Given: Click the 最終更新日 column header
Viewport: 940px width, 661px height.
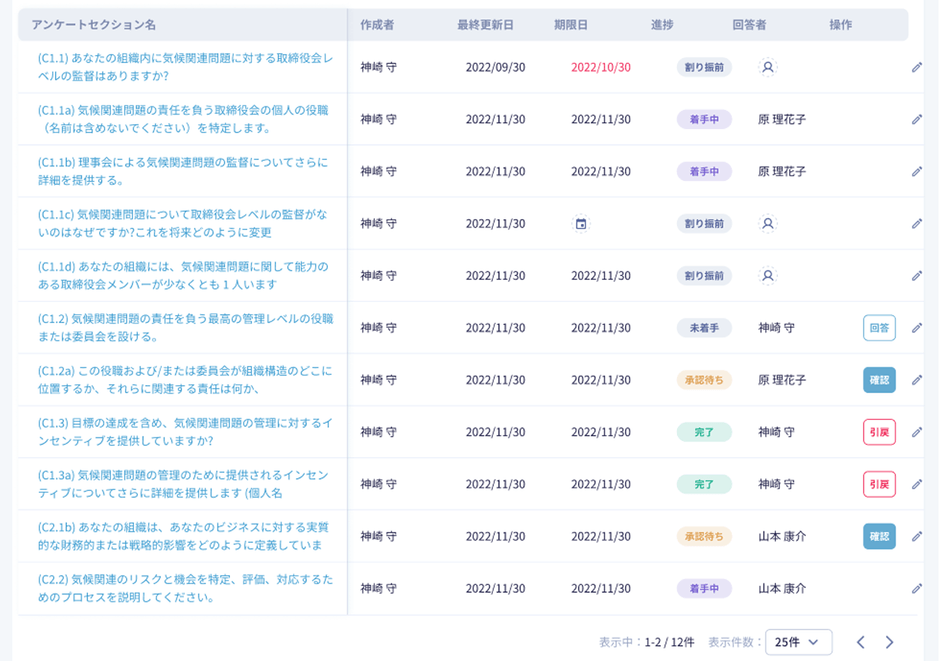Looking at the screenshot, I should pyautogui.click(x=484, y=24).
